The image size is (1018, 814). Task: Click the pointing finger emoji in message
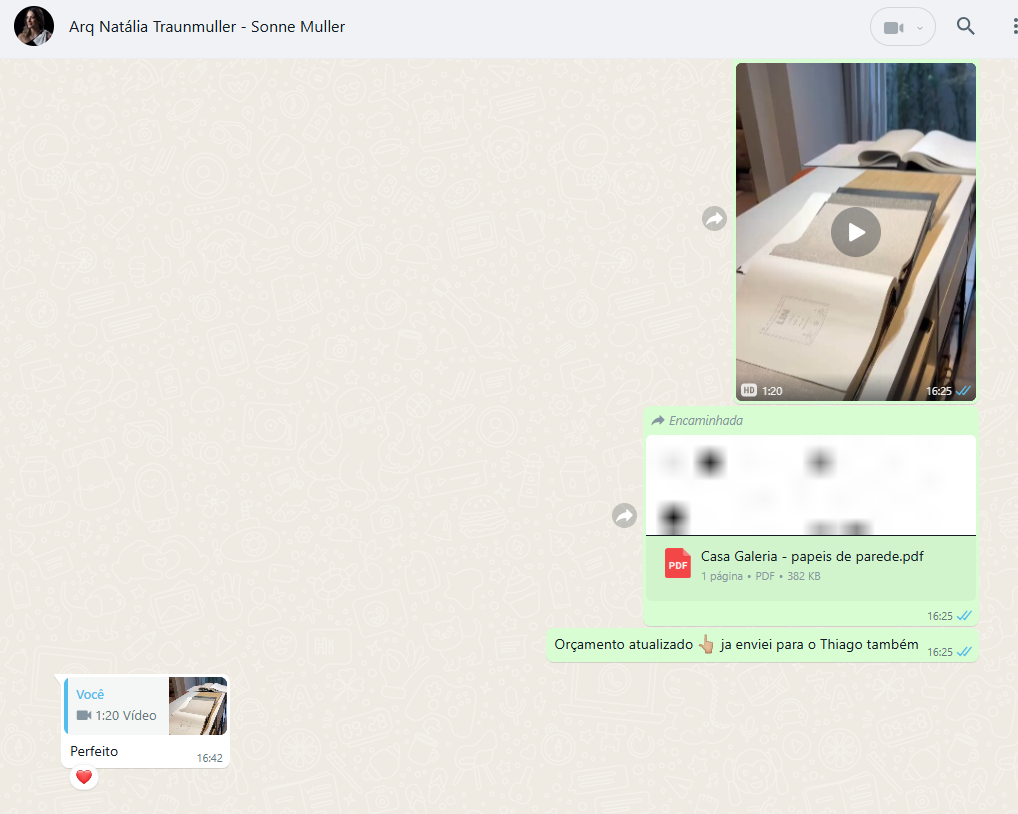[x=706, y=645]
